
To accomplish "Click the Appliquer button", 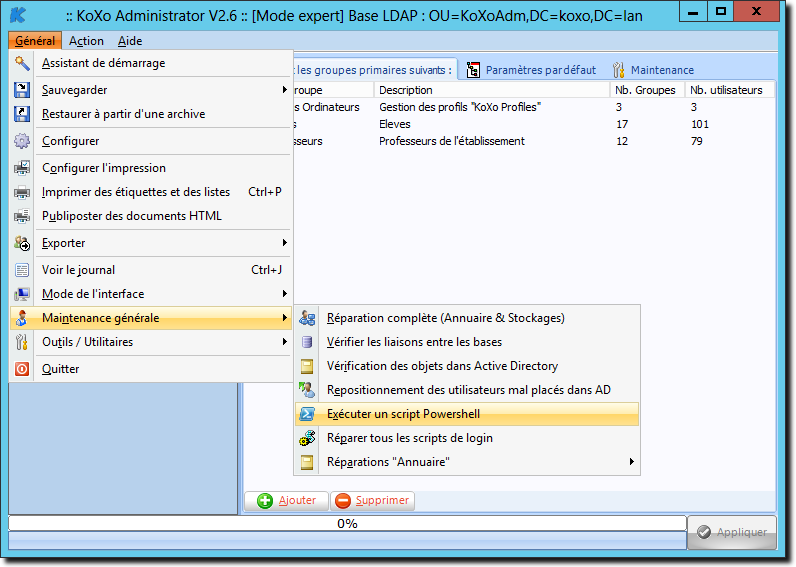I will coord(732,532).
